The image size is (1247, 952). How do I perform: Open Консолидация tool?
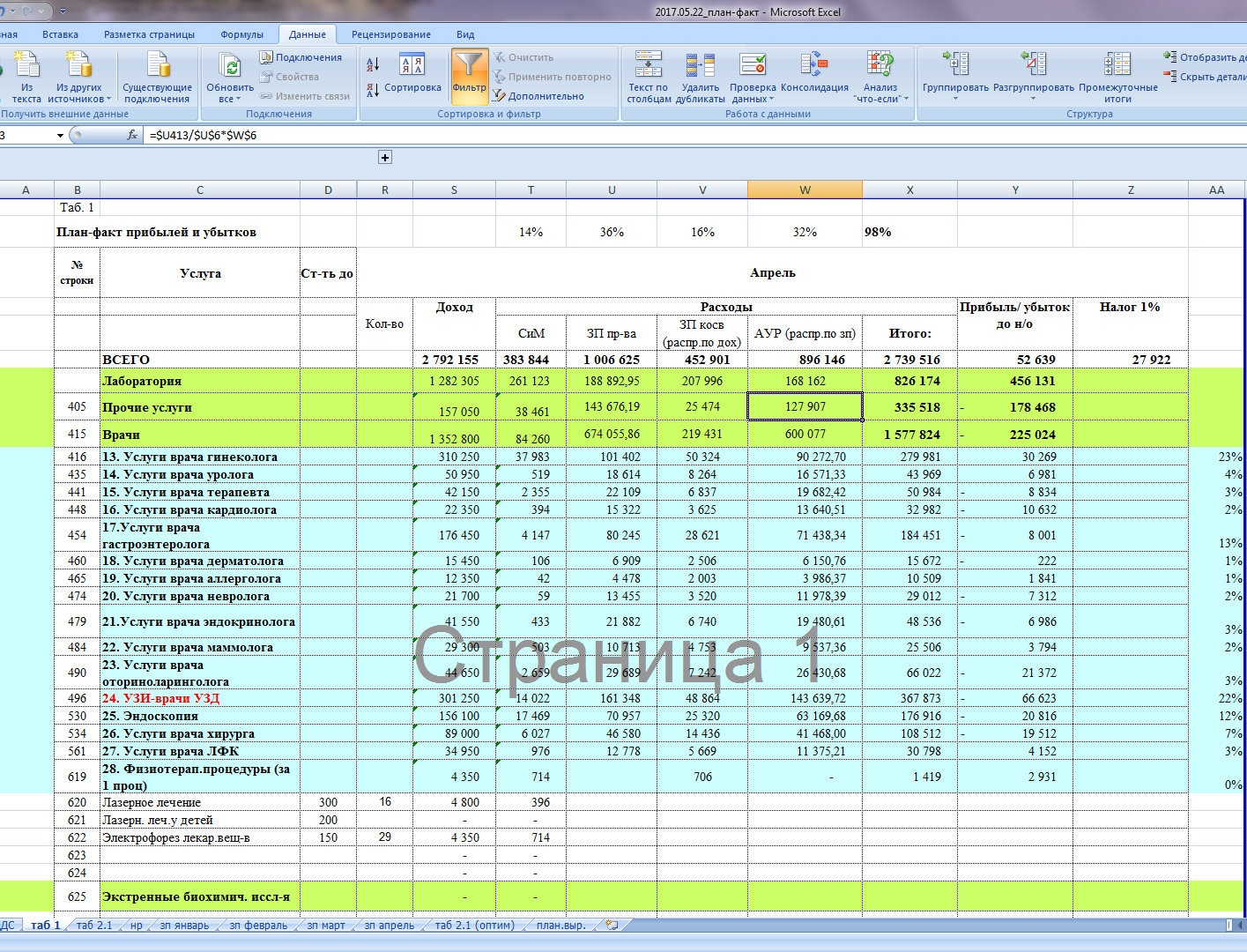(814, 72)
